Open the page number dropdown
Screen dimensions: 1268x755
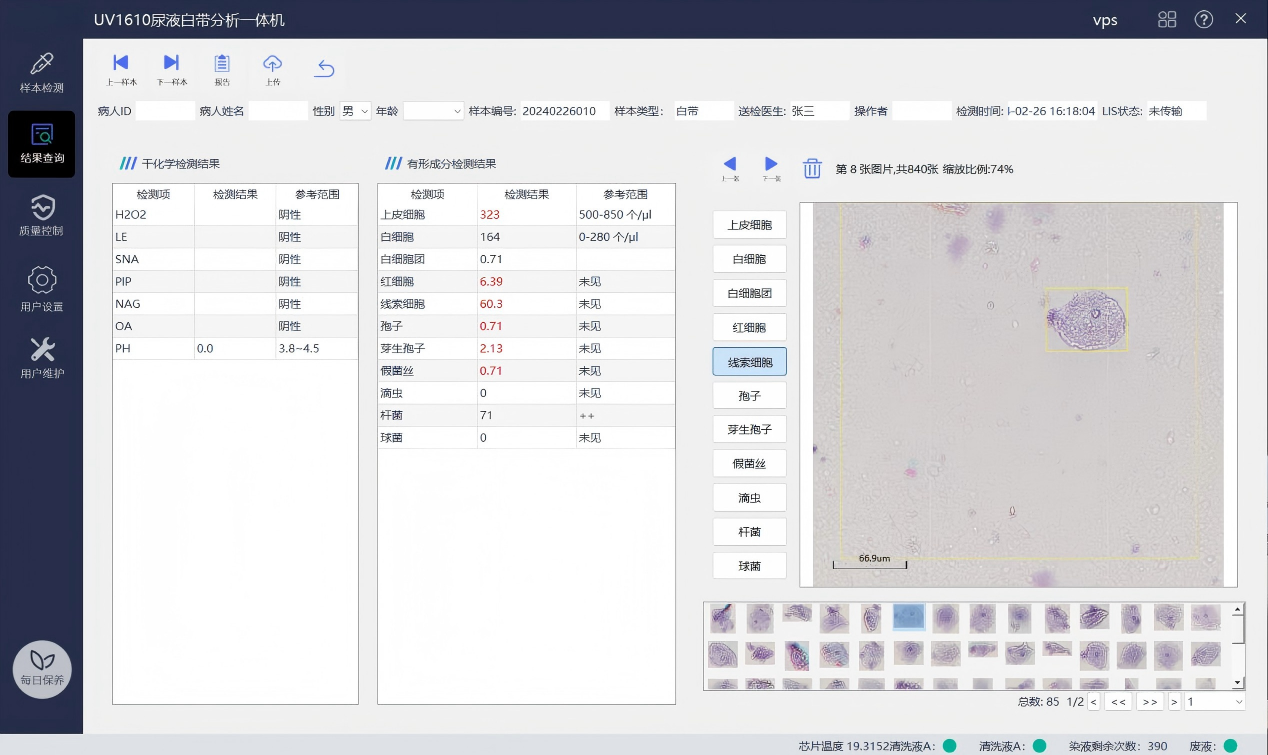coord(1215,702)
